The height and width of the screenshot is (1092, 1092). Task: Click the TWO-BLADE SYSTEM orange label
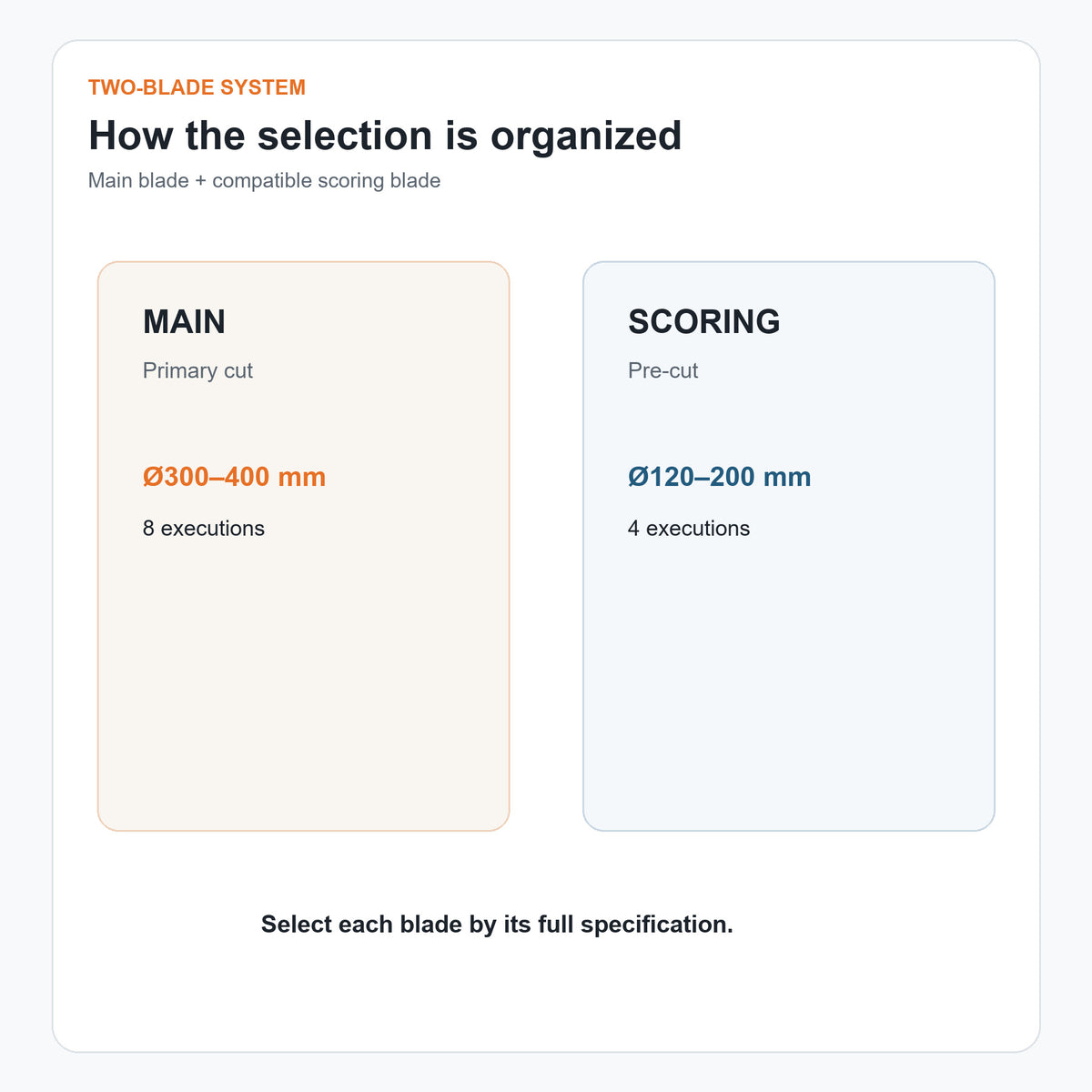[x=197, y=87]
